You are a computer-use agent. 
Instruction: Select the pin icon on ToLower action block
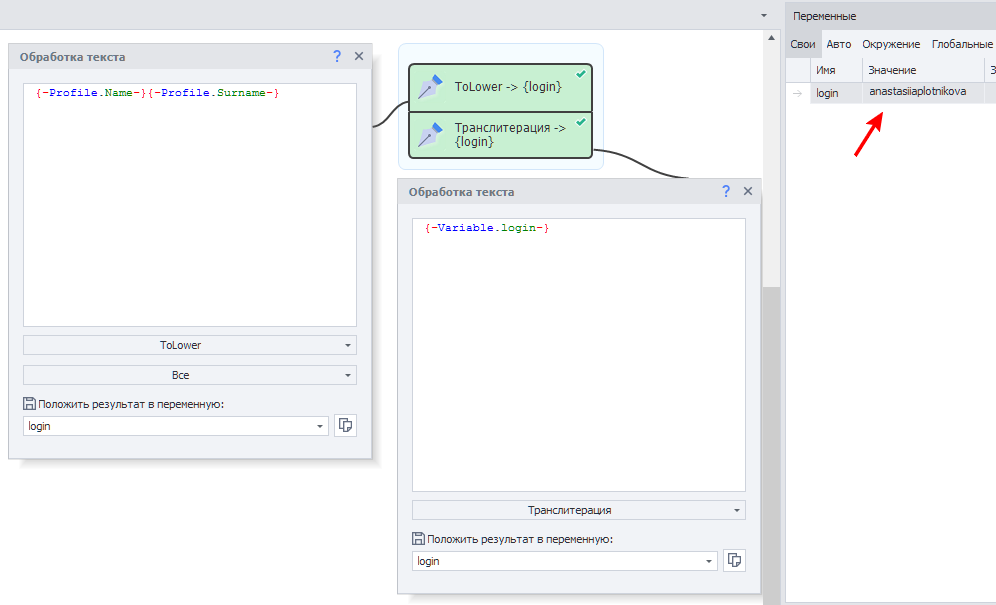pyautogui.click(x=430, y=88)
